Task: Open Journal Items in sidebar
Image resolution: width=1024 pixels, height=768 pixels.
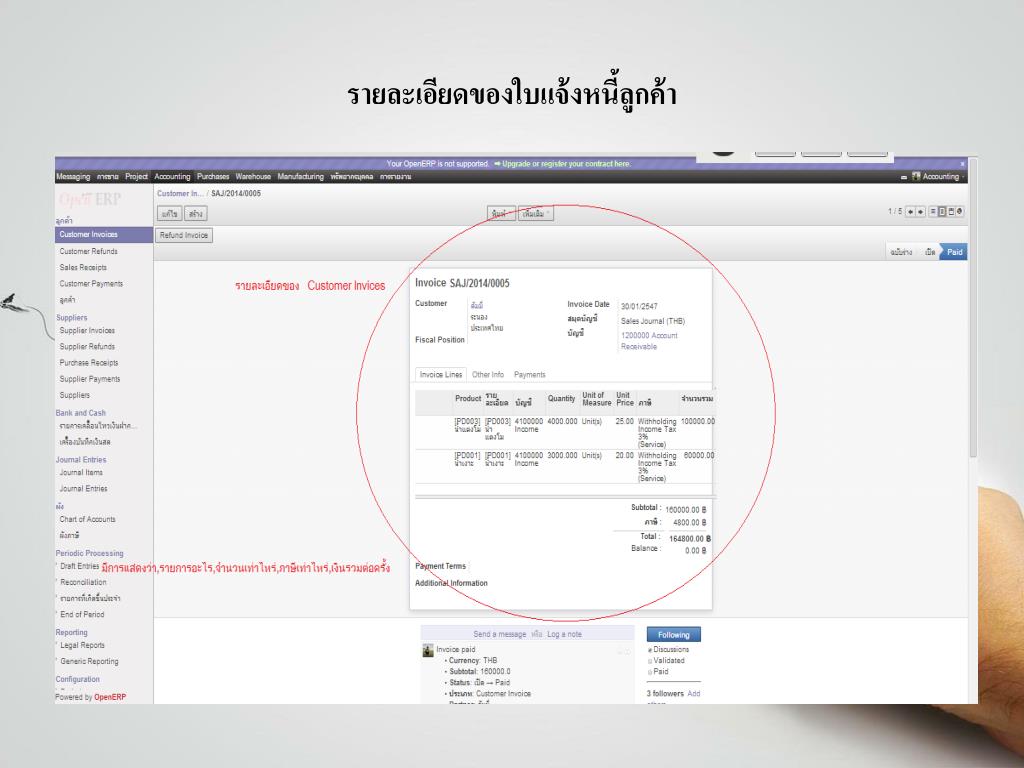Action: [81, 473]
